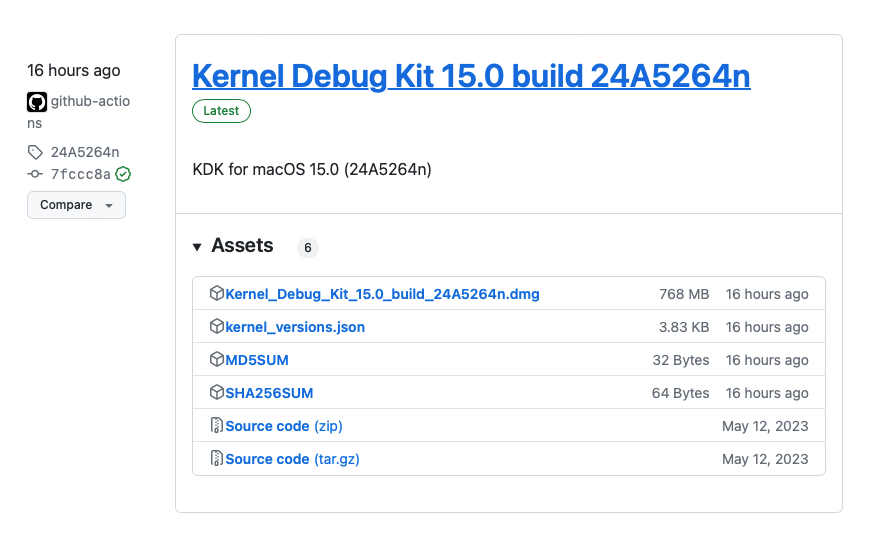Click the May 12, 2023 date on the zip row
The height and width of the screenshot is (540, 885).
765,426
